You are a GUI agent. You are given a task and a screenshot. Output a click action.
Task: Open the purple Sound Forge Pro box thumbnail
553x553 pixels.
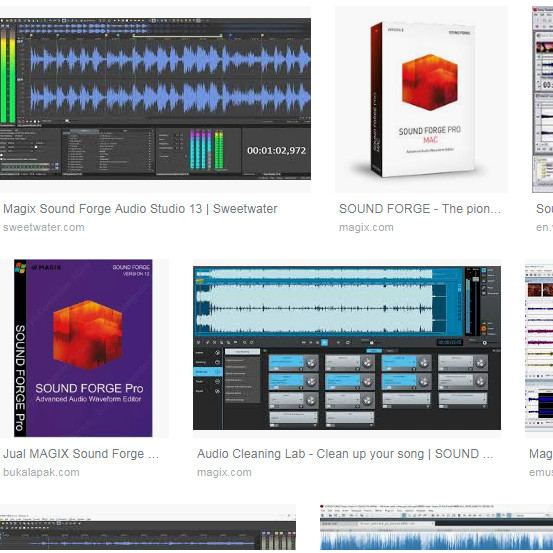[84, 348]
